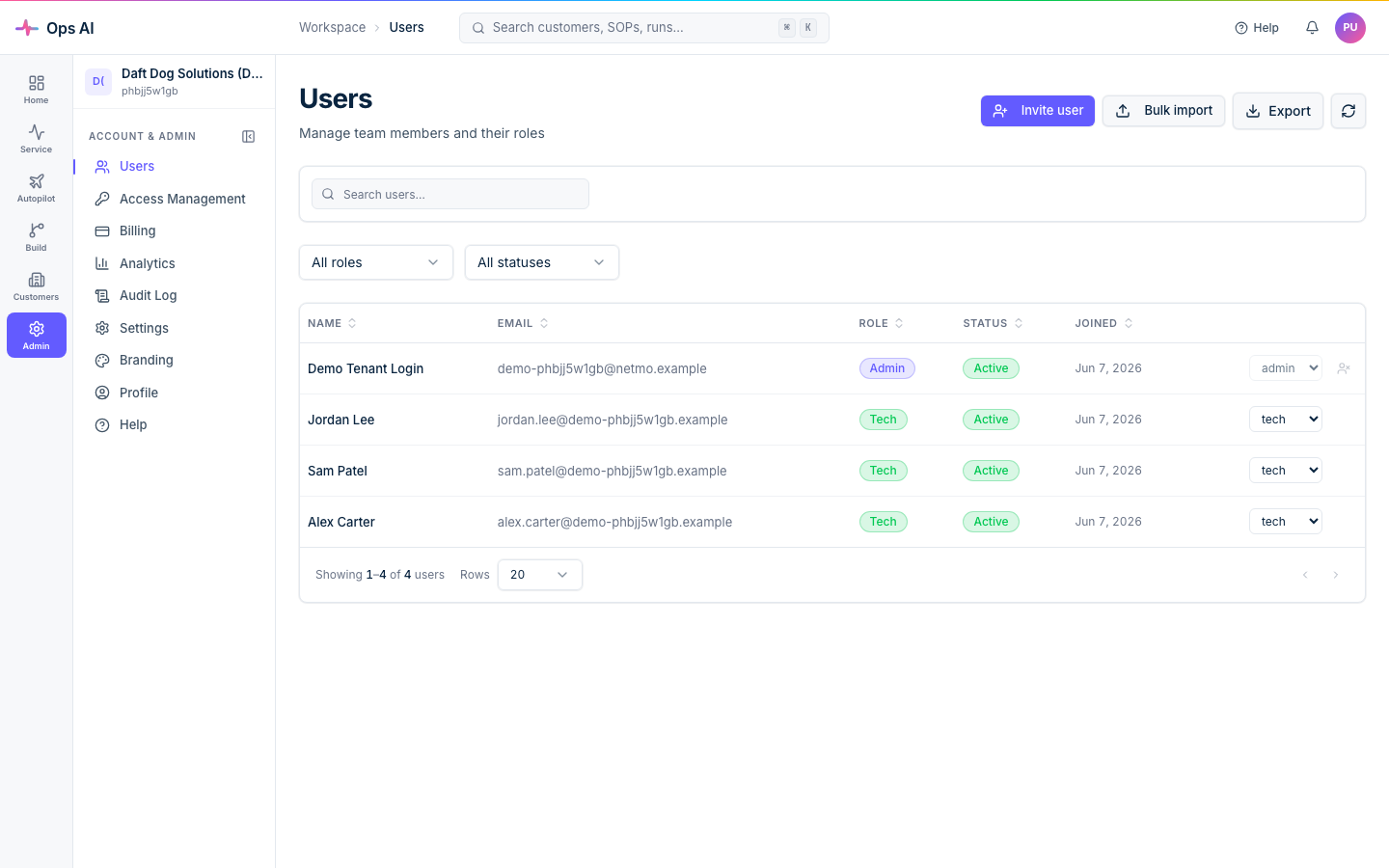
Task: Go to the previous page of users
Action: click(x=1305, y=575)
